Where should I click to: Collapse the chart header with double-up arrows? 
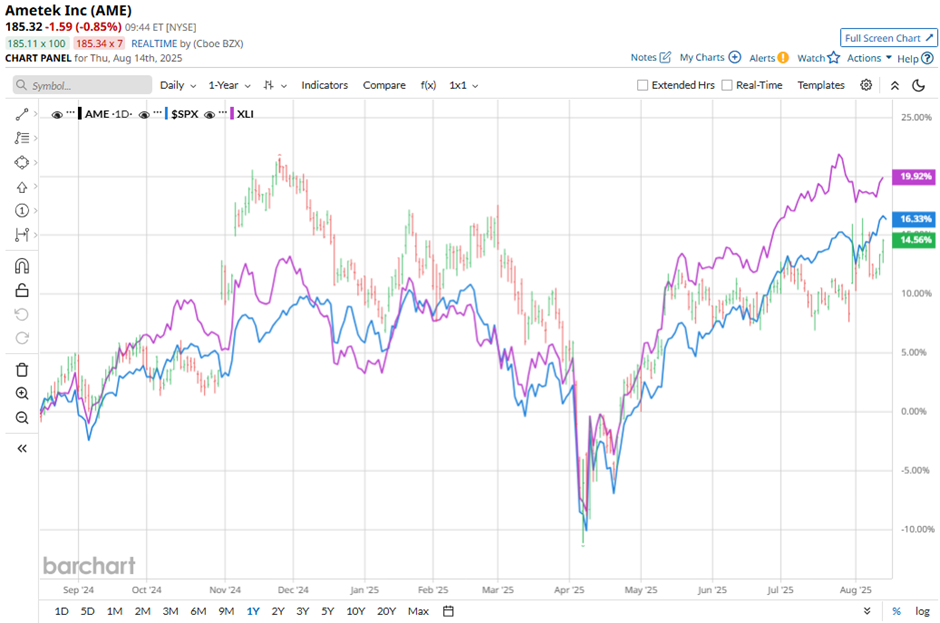pyautogui.click(x=894, y=85)
